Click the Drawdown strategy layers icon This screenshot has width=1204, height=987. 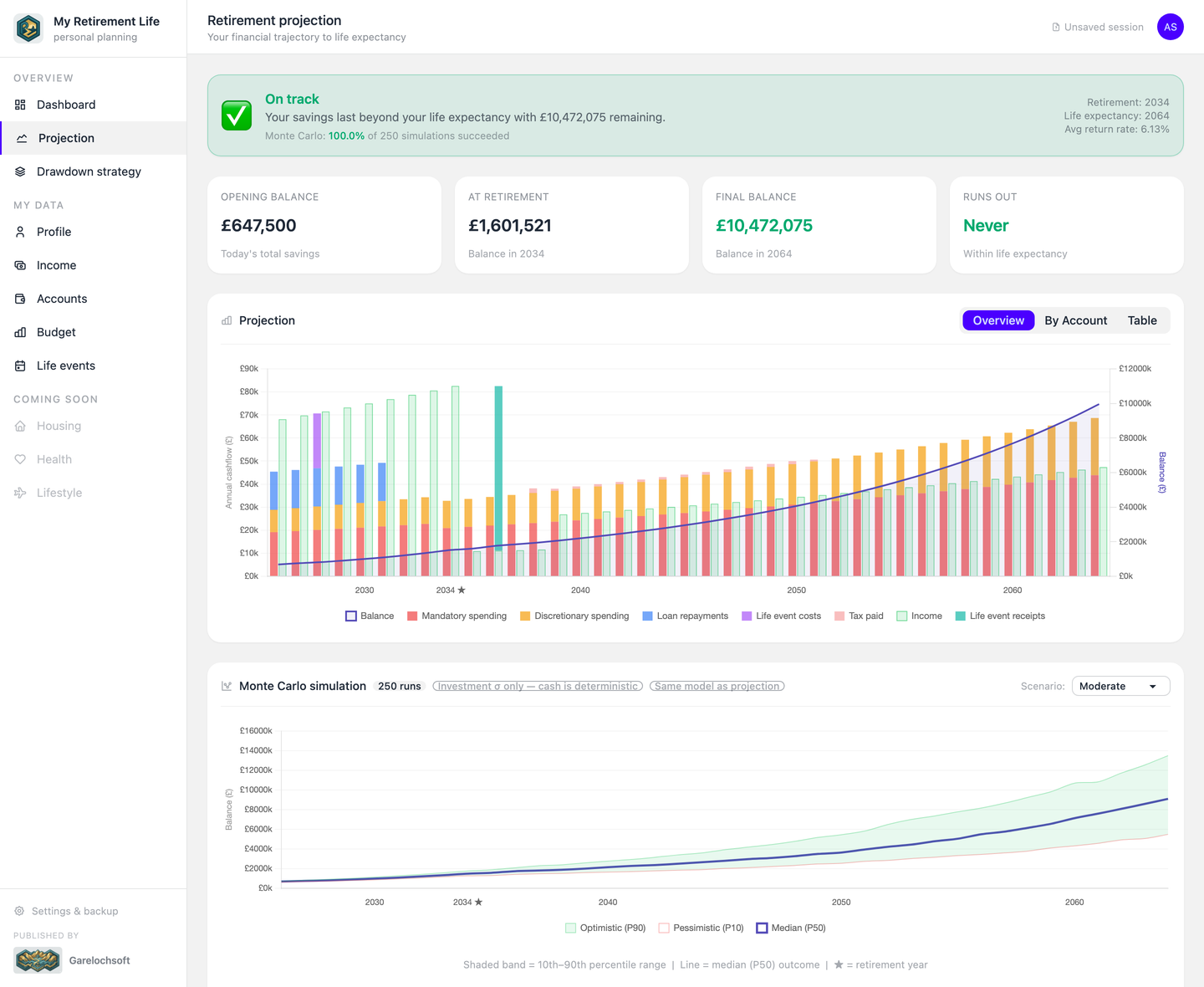click(x=20, y=171)
